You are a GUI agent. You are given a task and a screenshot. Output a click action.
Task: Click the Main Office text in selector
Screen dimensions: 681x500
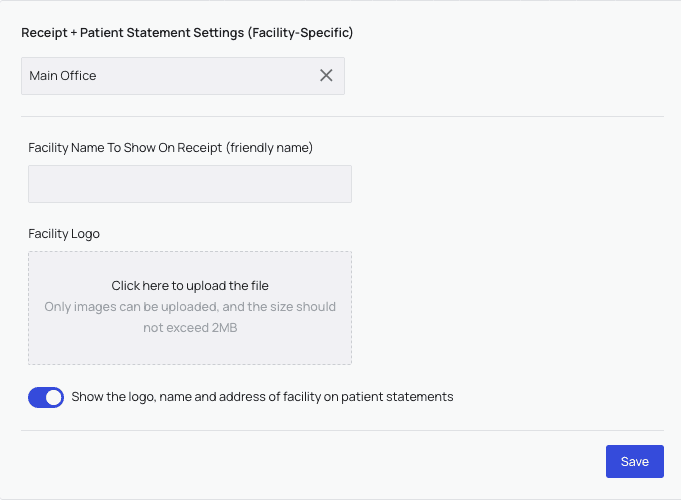[x=63, y=76]
